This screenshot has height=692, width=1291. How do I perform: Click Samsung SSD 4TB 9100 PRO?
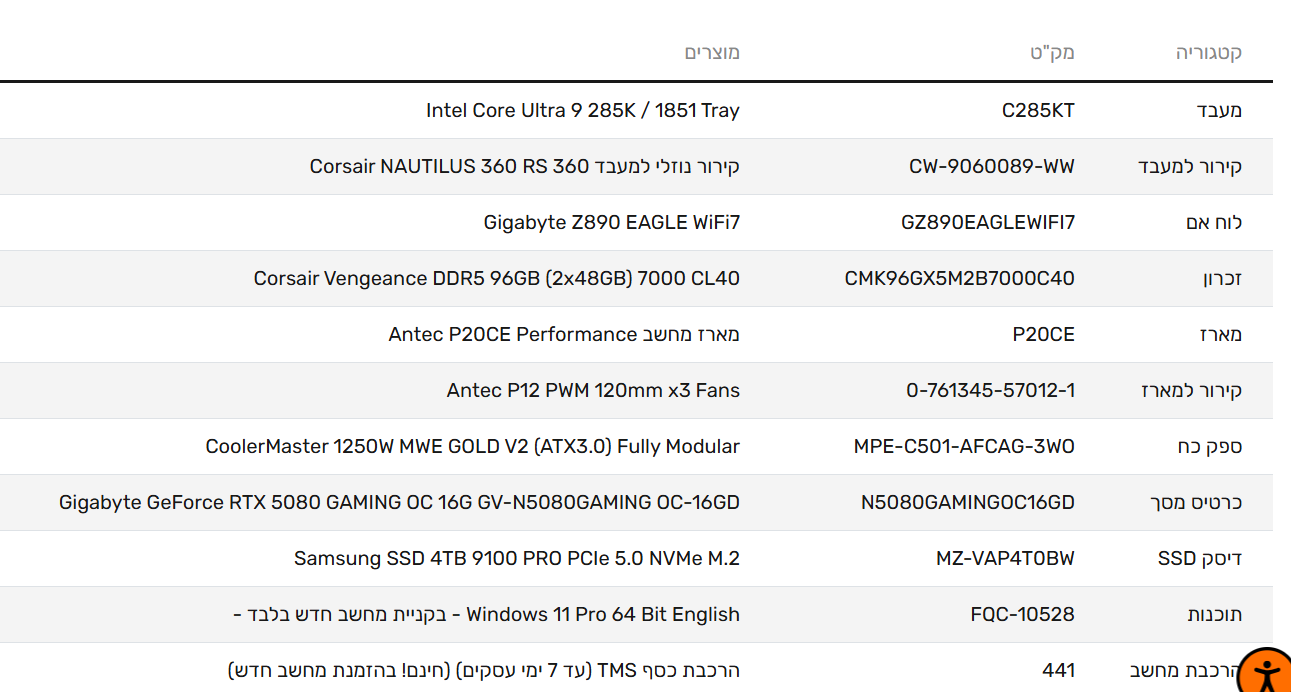[x=516, y=558]
